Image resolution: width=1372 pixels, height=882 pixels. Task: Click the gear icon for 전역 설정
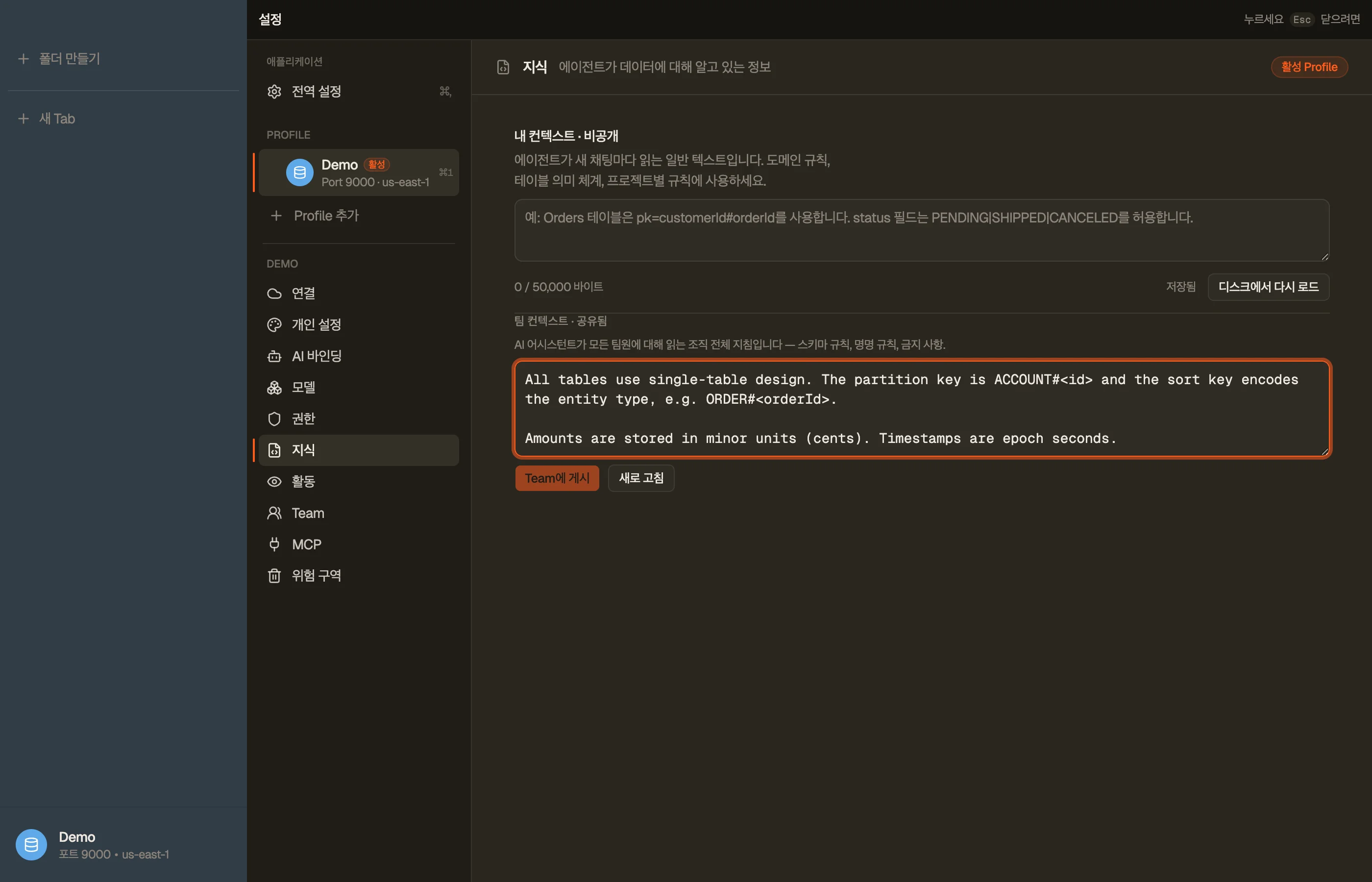(x=274, y=92)
